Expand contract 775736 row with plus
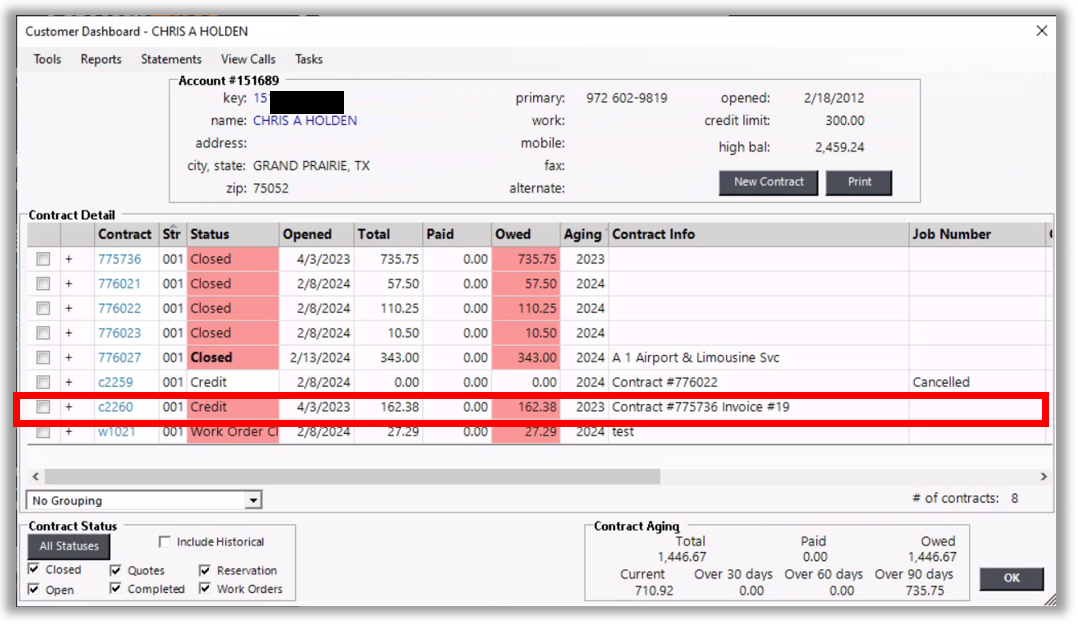 pos(69,259)
